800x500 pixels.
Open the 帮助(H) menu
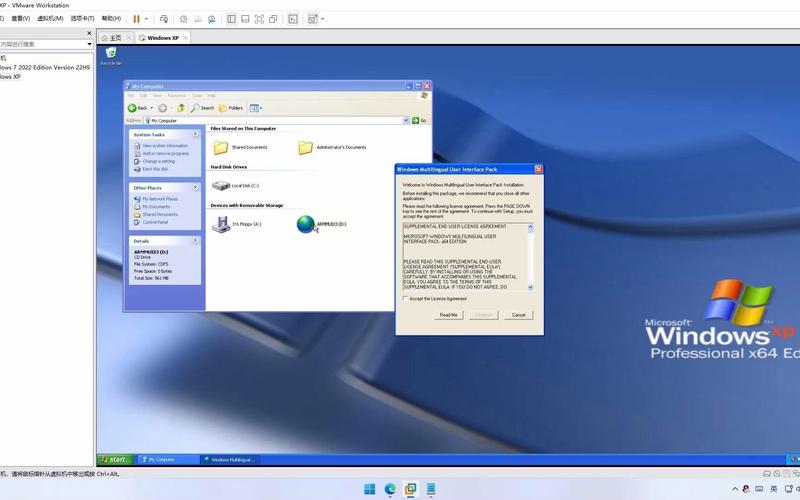click(x=111, y=18)
